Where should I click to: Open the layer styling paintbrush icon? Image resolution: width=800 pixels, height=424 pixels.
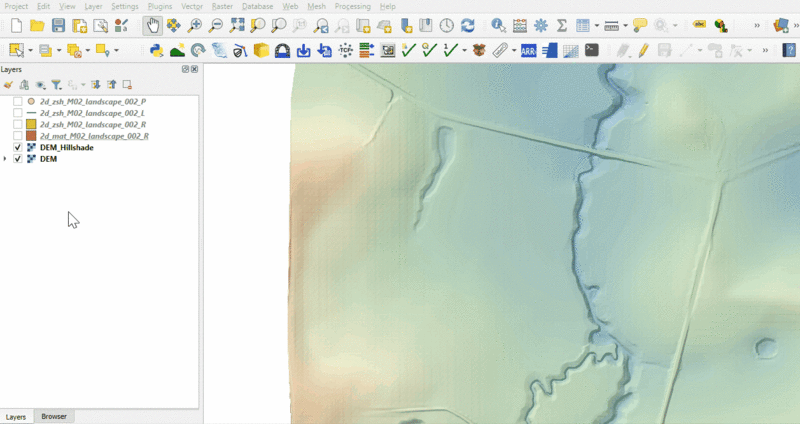pyautogui.click(x=8, y=85)
